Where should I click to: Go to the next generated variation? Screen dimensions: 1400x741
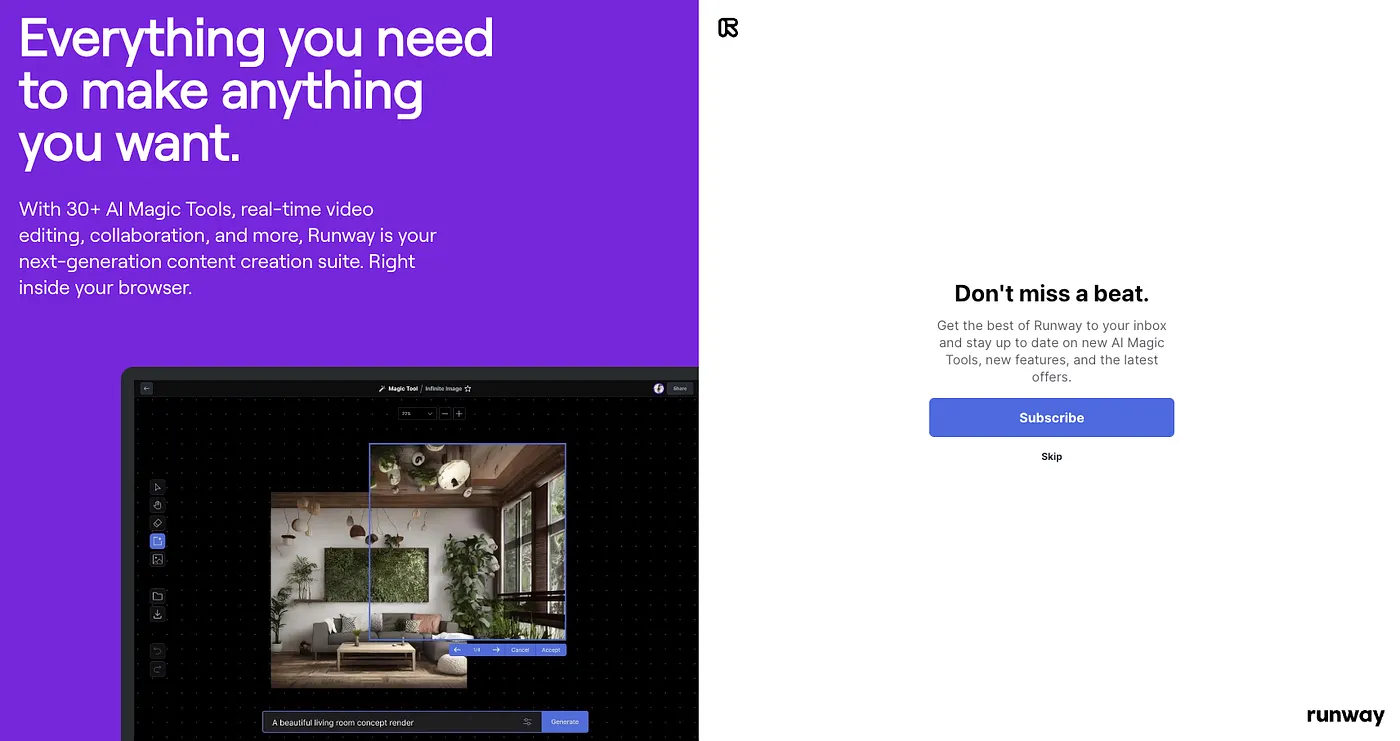[495, 650]
